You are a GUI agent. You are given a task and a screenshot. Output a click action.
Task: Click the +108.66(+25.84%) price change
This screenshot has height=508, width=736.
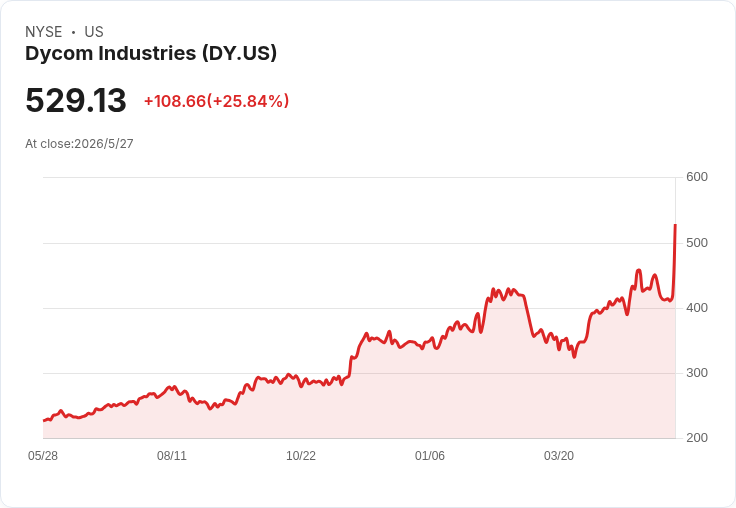(x=216, y=101)
